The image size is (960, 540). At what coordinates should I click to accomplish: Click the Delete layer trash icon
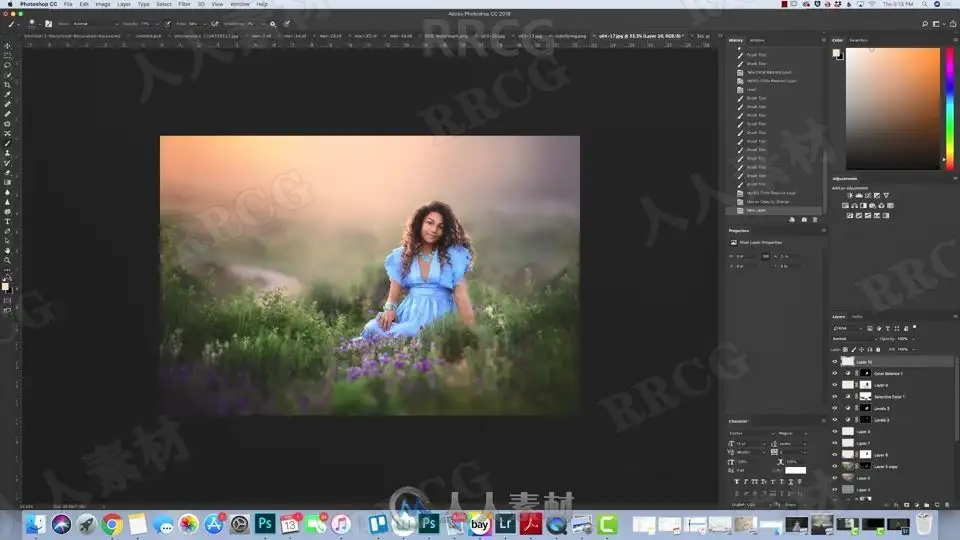point(947,505)
